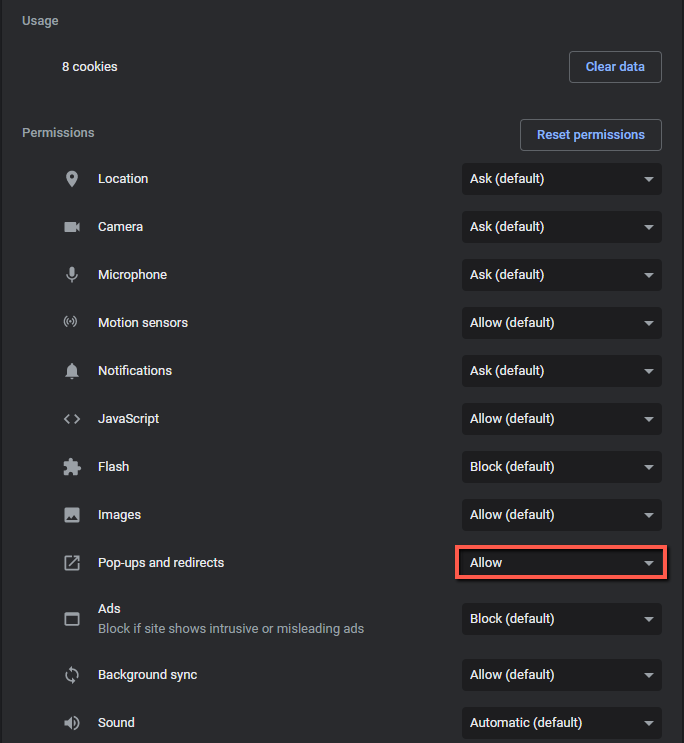Click the Motion sensors icon
684x743 pixels.
71,322
